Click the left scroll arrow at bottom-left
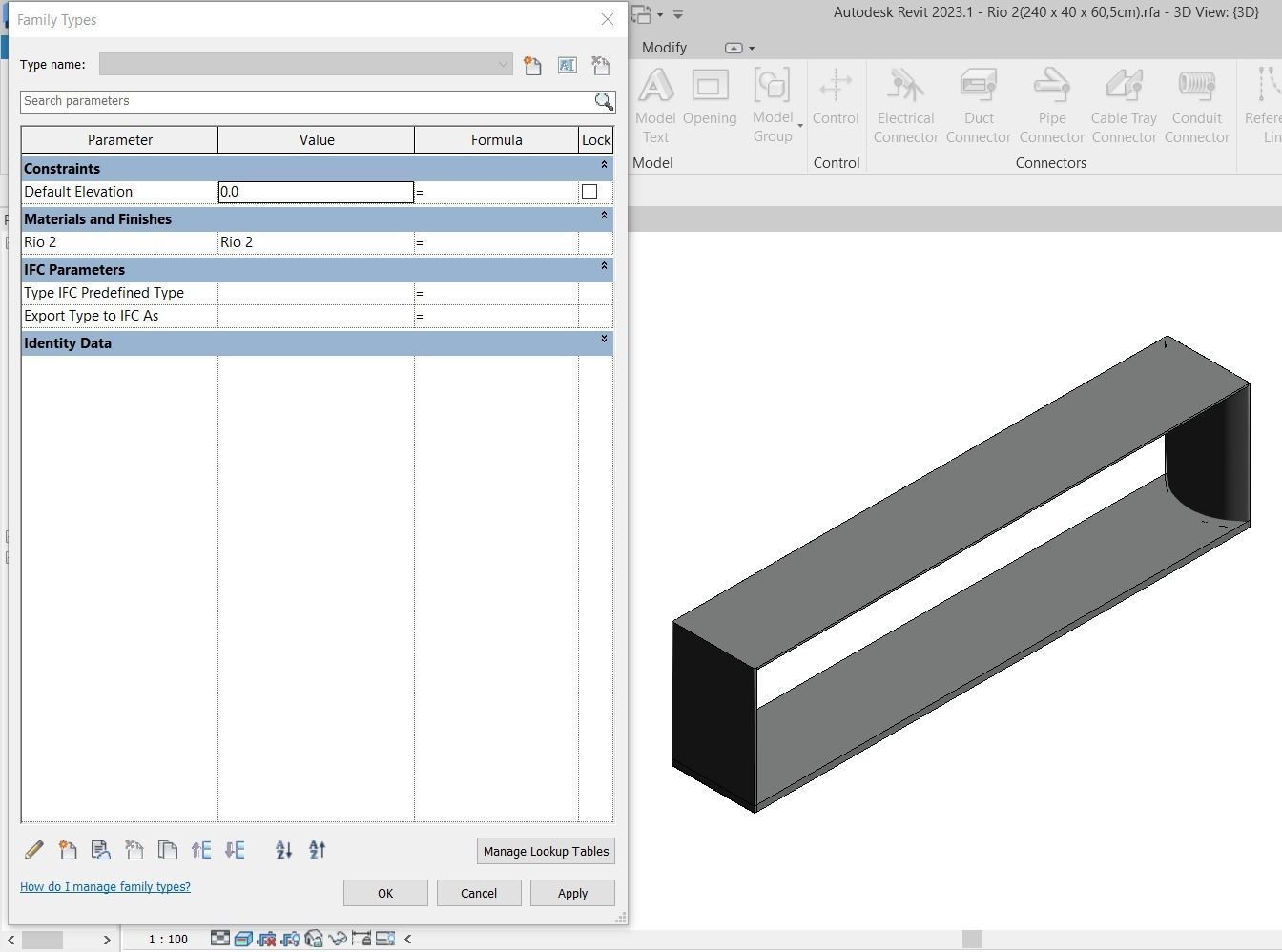The width and height of the screenshot is (1282, 952). pos(10,940)
